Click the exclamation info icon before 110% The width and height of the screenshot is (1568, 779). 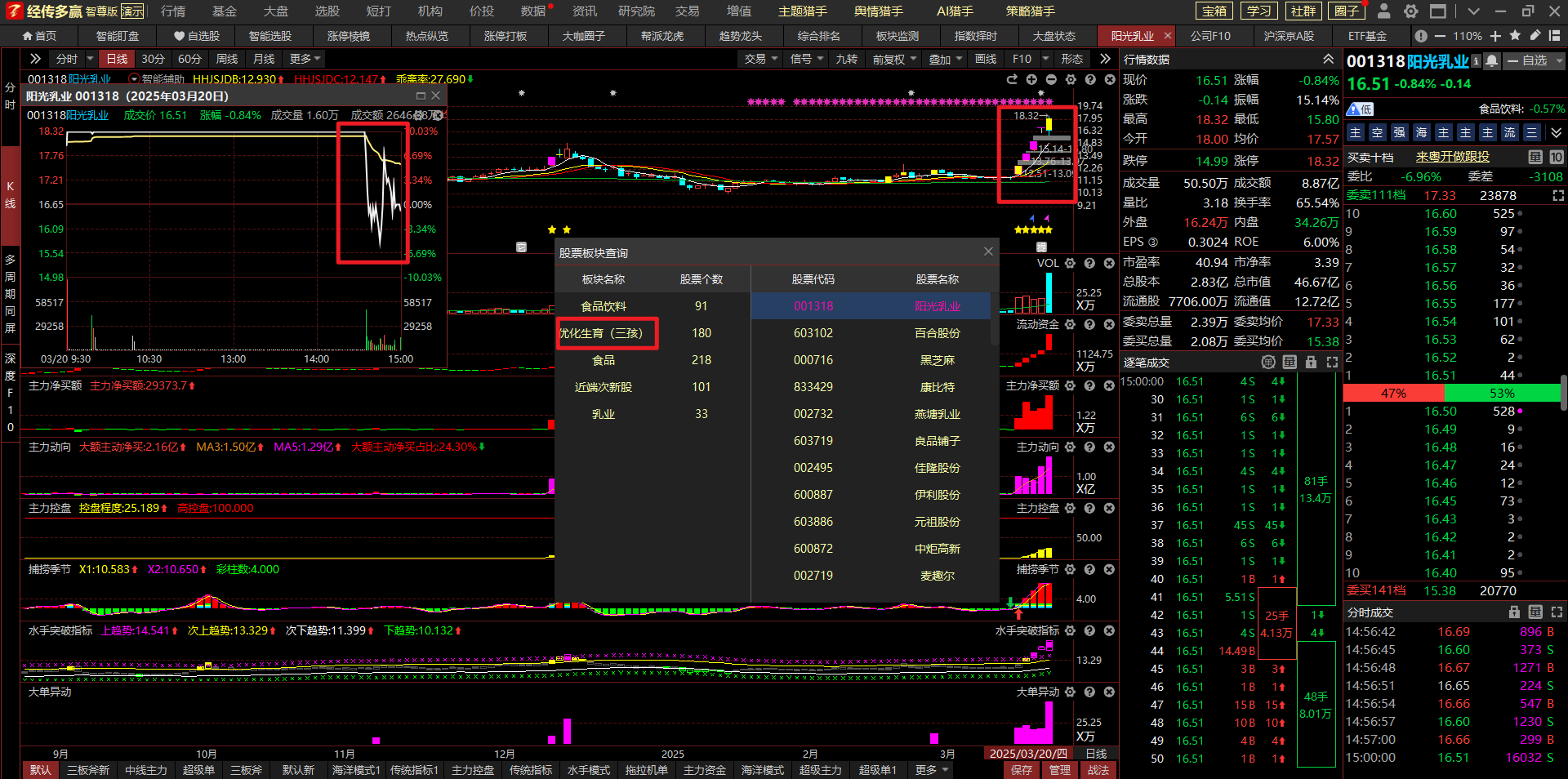point(1421,36)
